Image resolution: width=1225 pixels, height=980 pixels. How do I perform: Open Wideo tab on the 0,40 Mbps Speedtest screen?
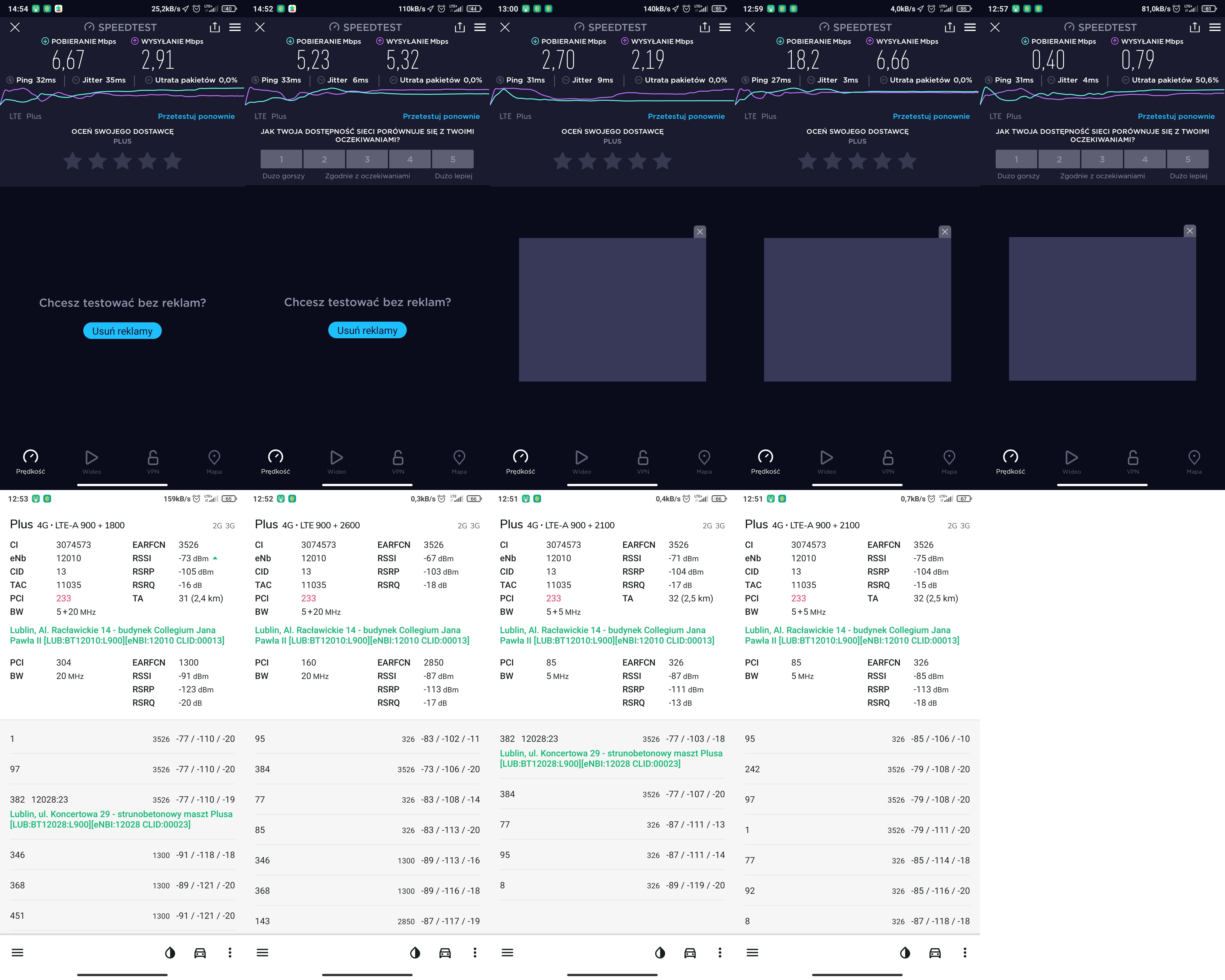(x=1072, y=462)
